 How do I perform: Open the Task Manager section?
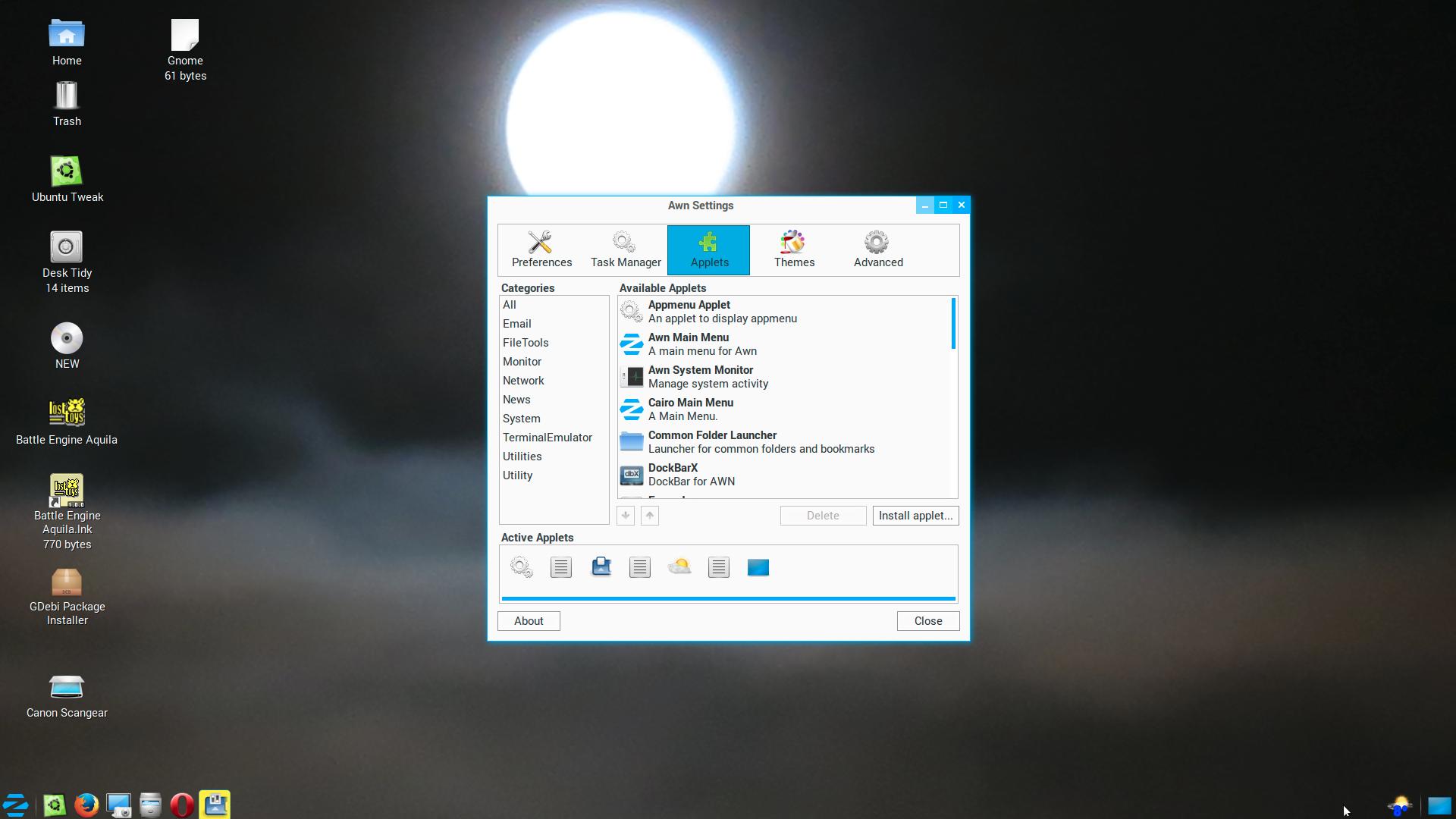click(x=626, y=249)
